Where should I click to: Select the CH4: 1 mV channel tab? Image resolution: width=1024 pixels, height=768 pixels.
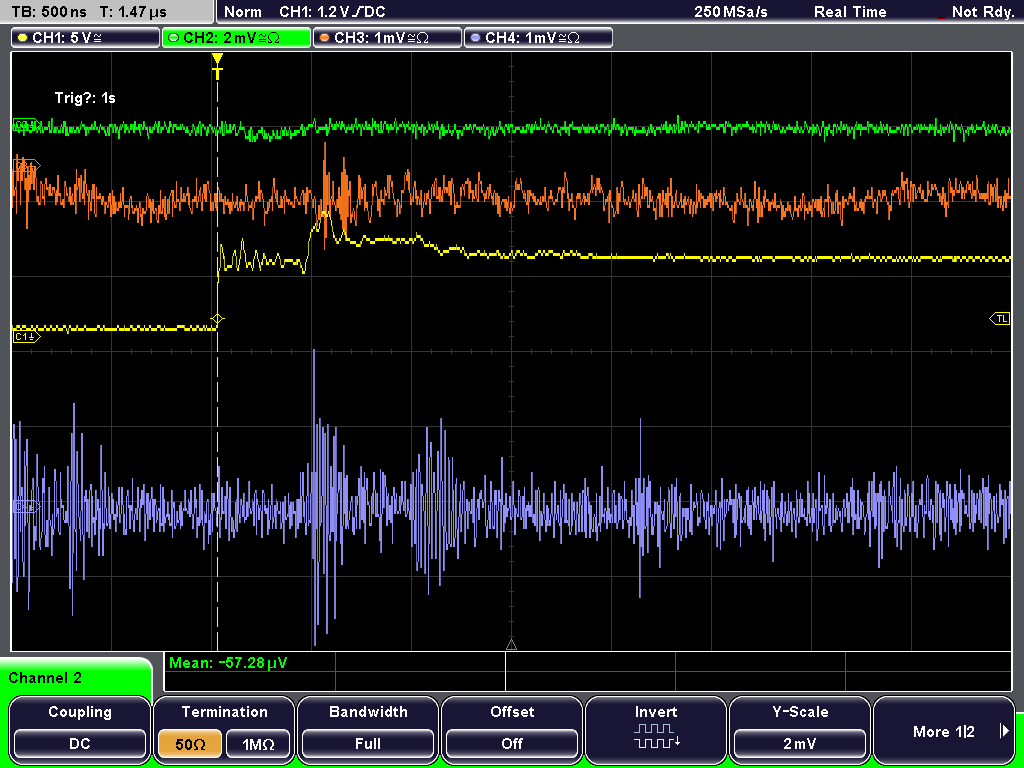pos(538,38)
